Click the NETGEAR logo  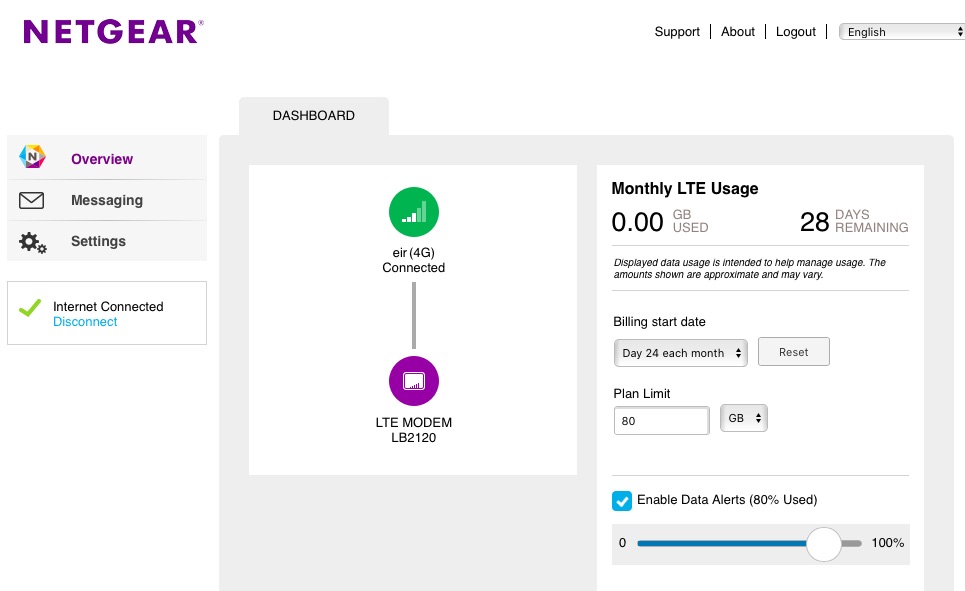coord(113,31)
